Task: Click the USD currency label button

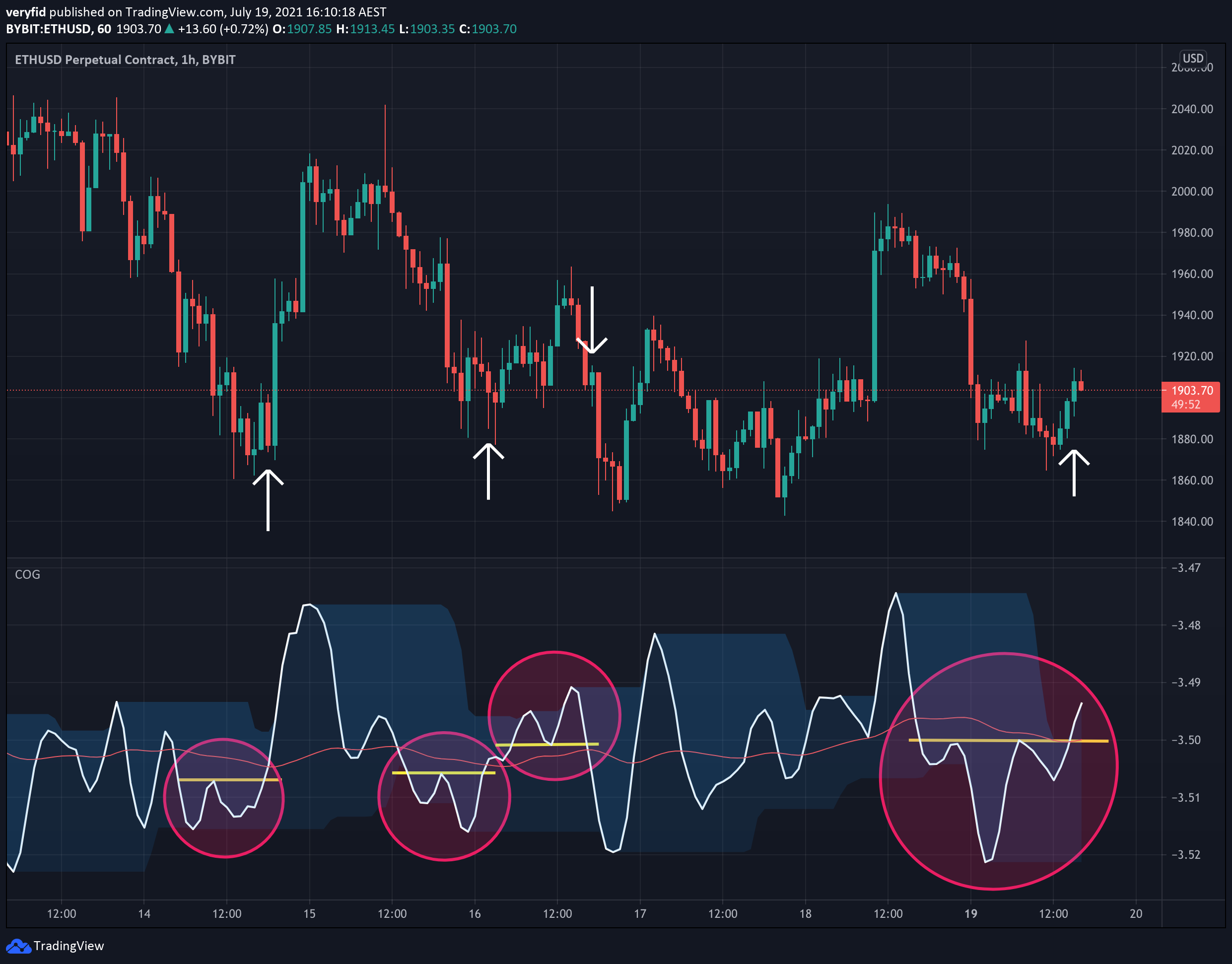Action: tap(1193, 58)
